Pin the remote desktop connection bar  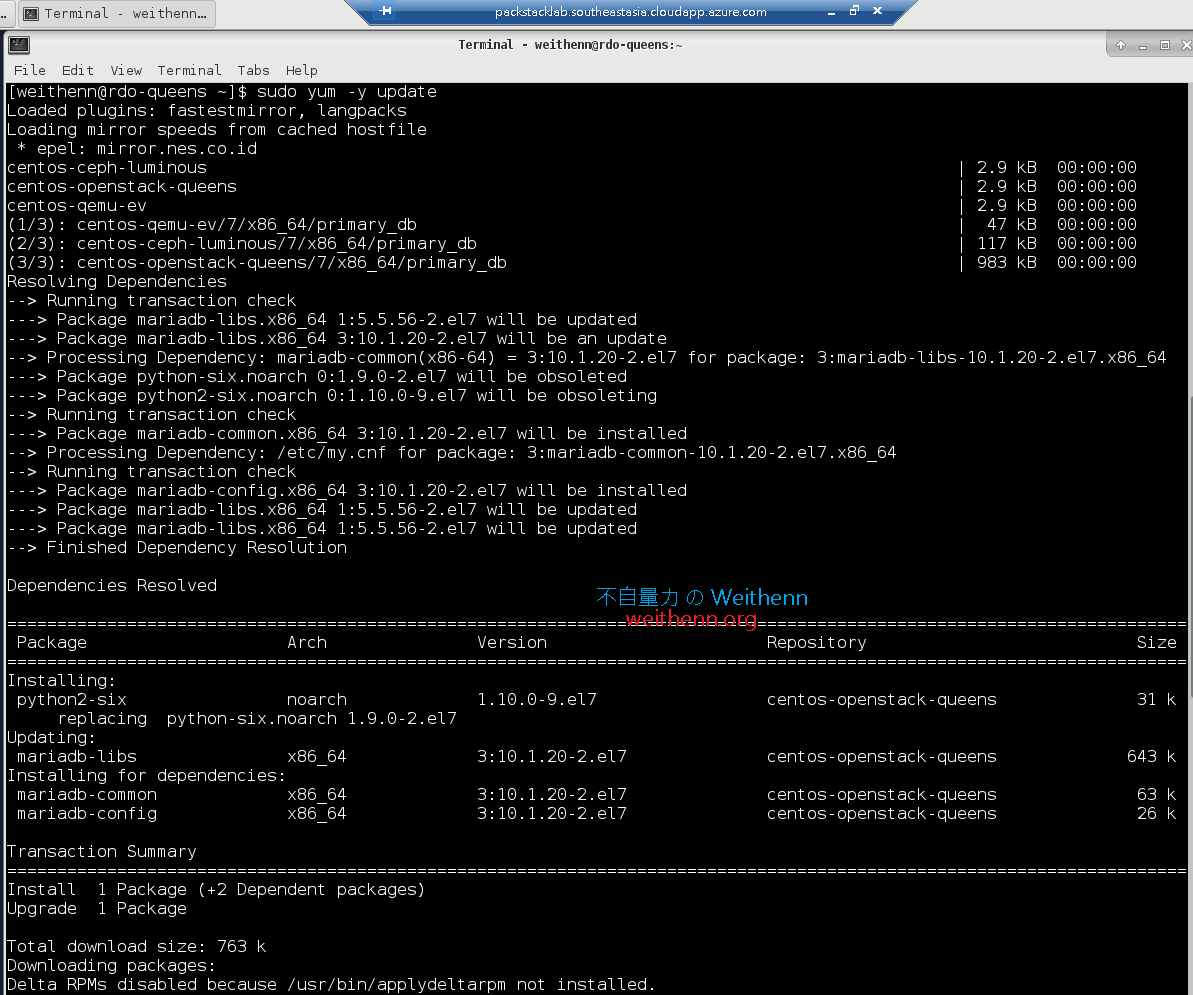click(x=386, y=11)
